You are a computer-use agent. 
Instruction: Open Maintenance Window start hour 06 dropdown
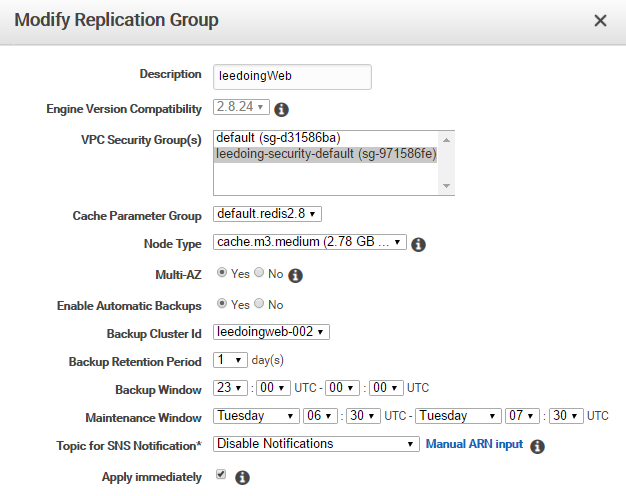[x=320, y=416]
